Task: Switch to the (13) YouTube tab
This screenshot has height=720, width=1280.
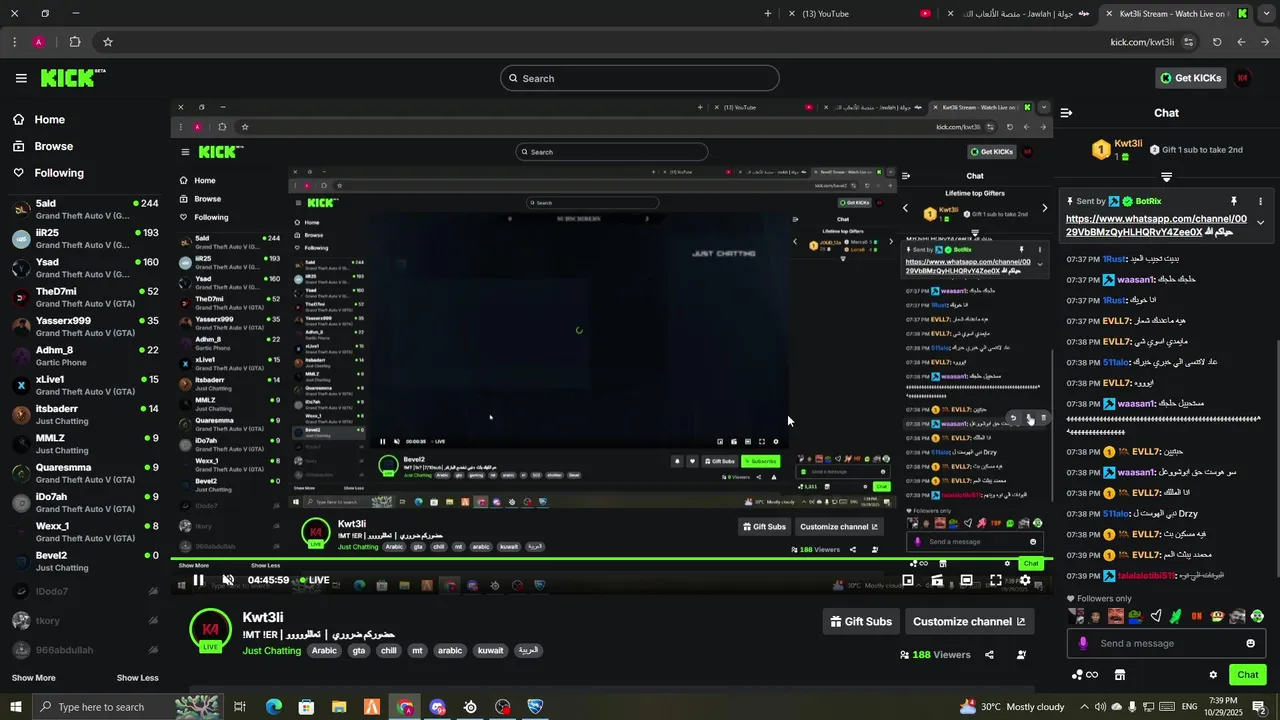Action: click(858, 13)
